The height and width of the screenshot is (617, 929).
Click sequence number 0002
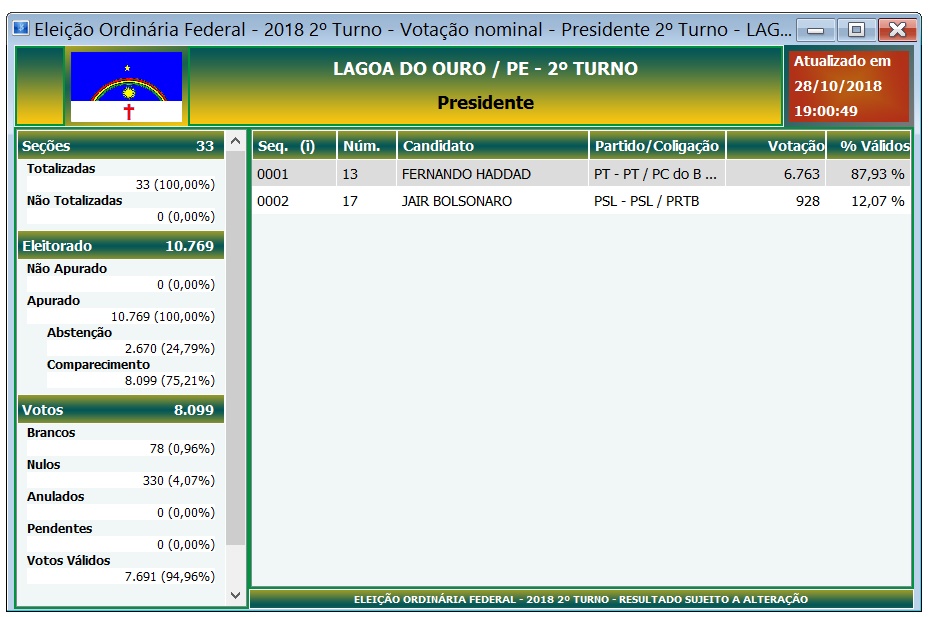click(273, 202)
